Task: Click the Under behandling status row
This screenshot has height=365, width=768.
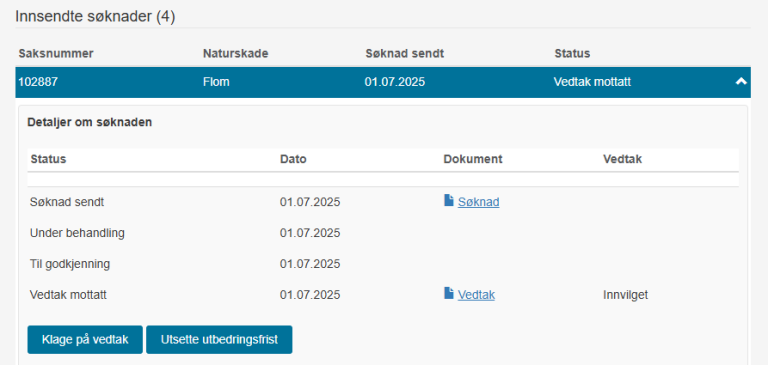Action: (383, 233)
